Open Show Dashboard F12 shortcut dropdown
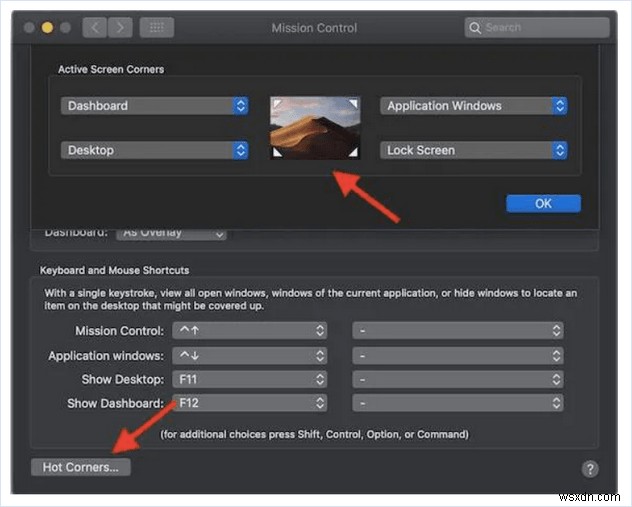The width and height of the screenshot is (632, 507). pos(249,403)
